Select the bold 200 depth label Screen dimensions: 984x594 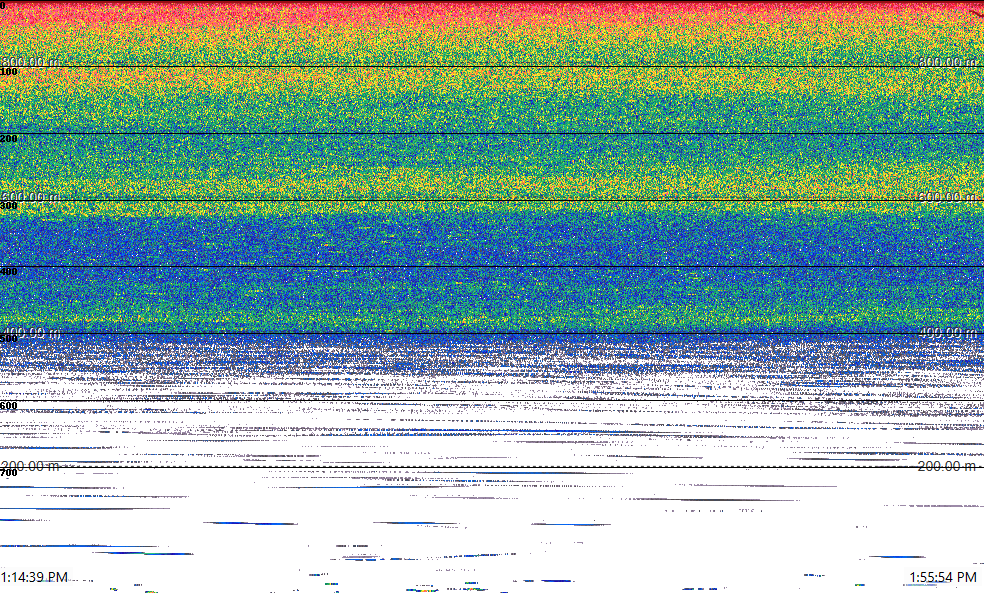click(x=9, y=139)
